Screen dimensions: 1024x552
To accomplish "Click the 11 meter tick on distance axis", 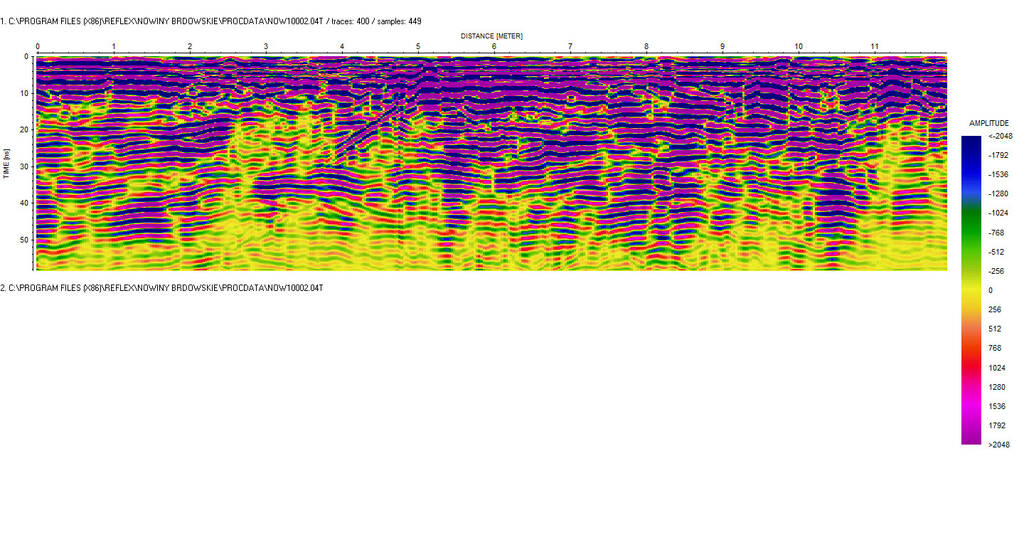I will 874,47.
